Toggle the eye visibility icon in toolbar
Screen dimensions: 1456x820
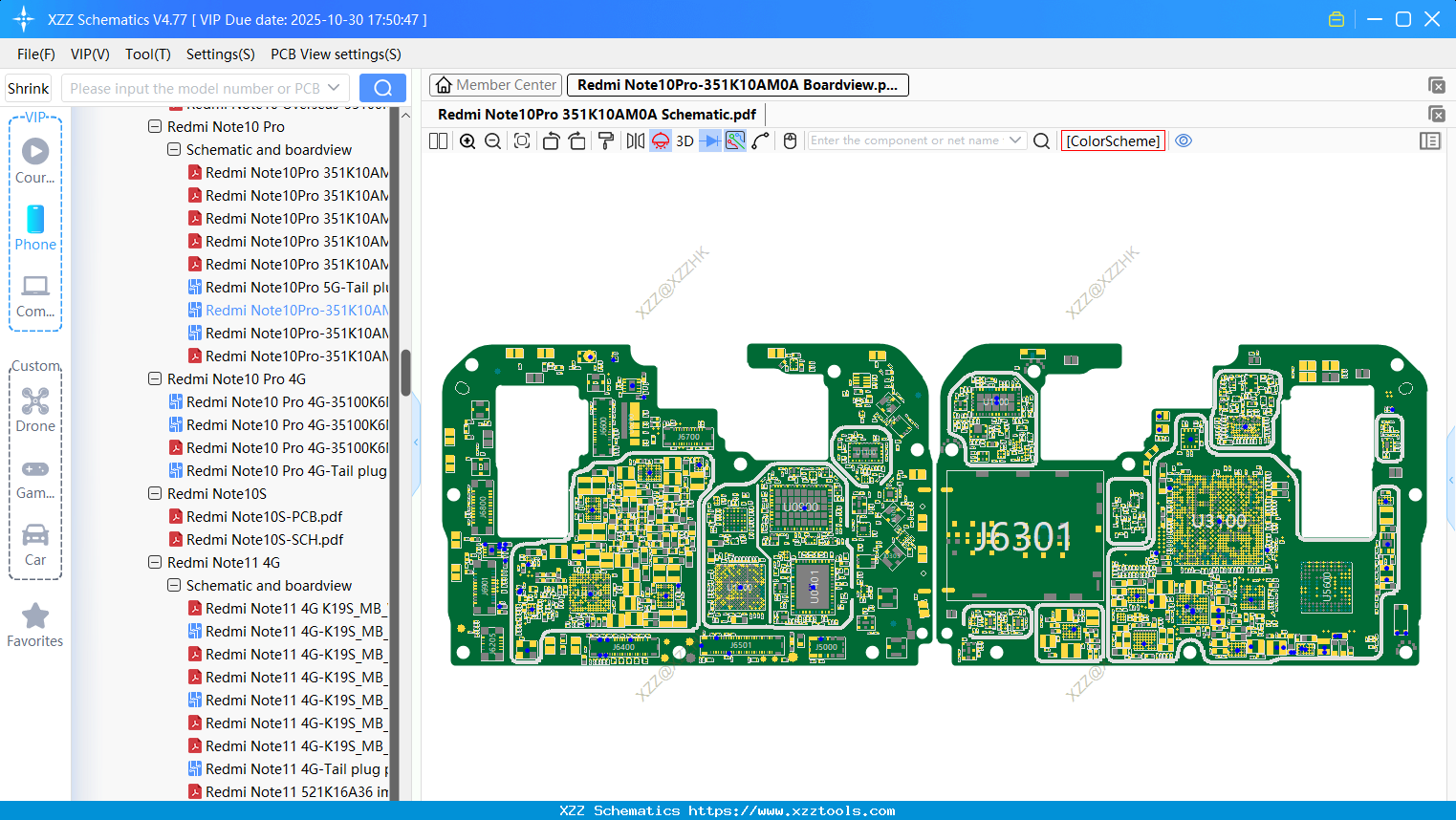(x=1184, y=140)
